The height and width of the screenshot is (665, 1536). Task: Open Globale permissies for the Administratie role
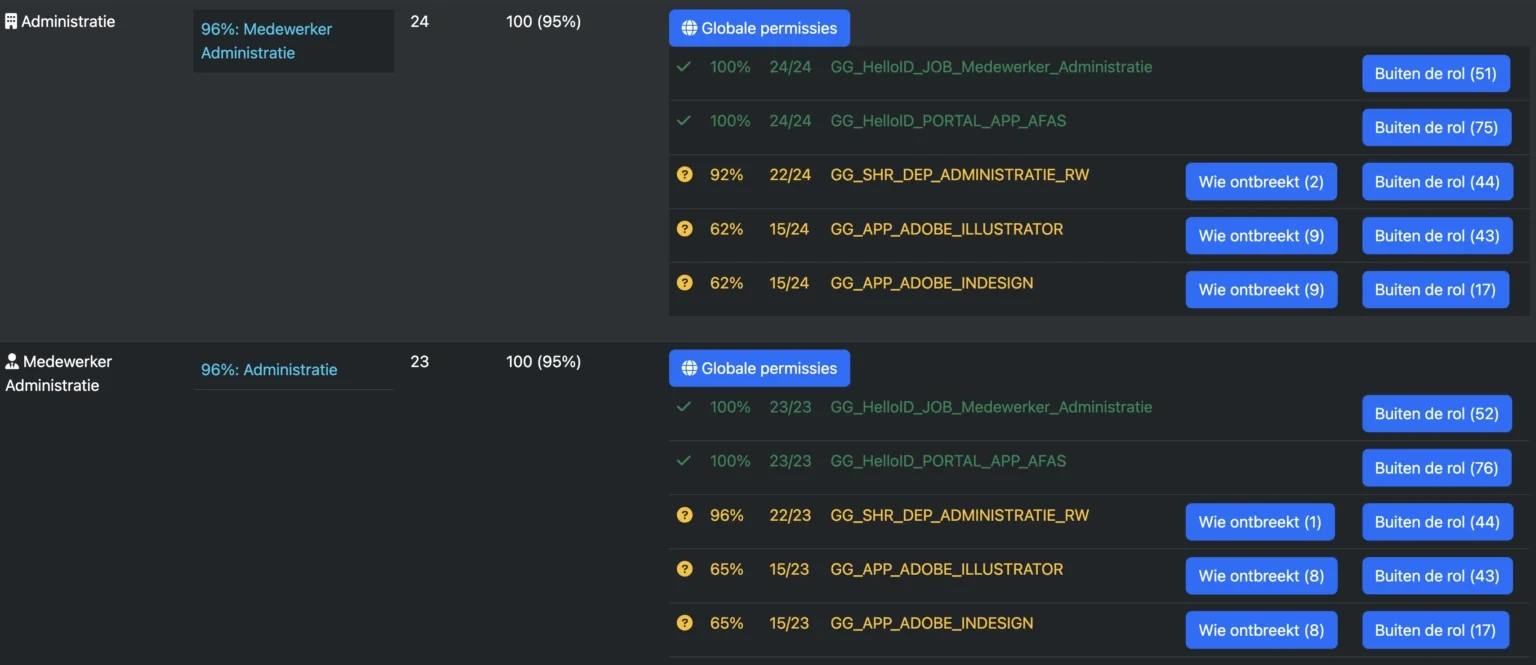759,28
